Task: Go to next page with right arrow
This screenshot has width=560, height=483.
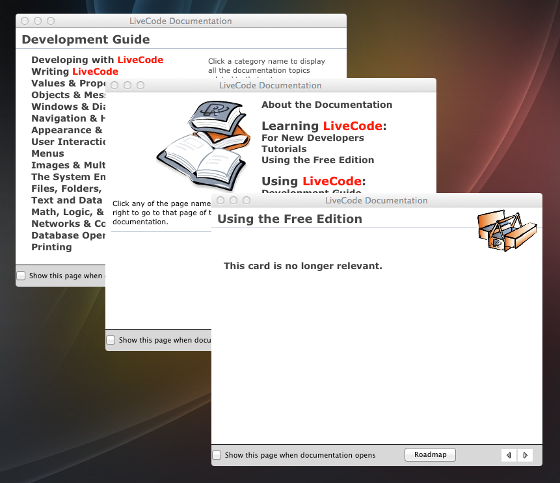Action: pyautogui.click(x=525, y=455)
